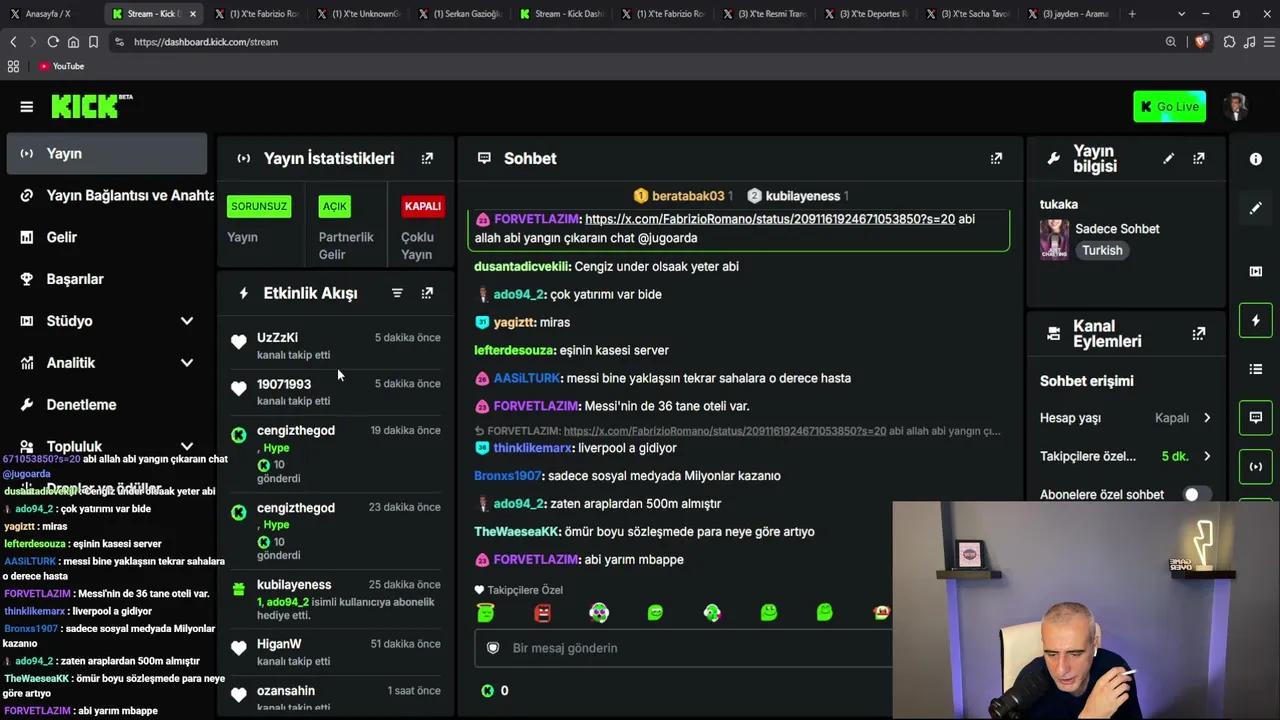Insert the purple-glasses headphone emote
Viewport: 1280px width, 720px height.
pos(599,612)
